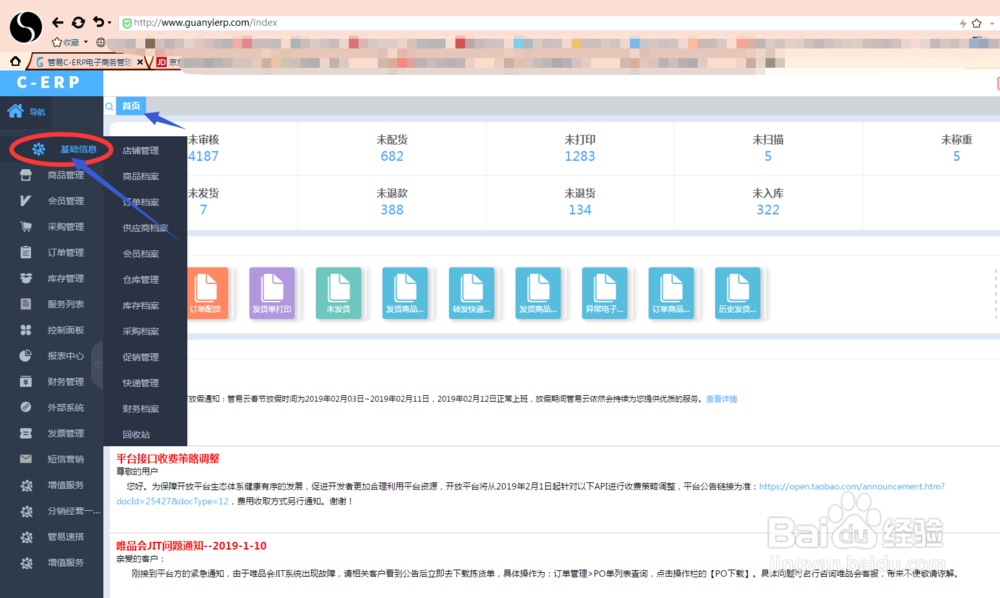Click the green 未发货 shortcut tile
The width and height of the screenshot is (1000, 598).
[339, 293]
